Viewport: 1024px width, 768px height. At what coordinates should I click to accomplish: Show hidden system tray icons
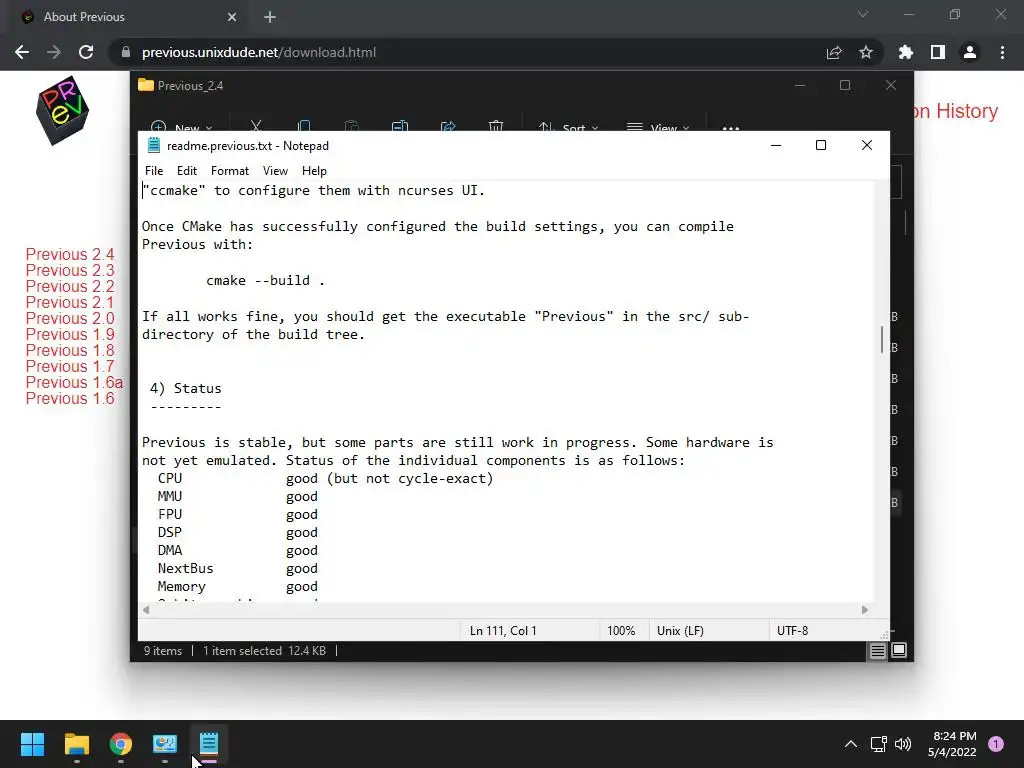point(851,744)
